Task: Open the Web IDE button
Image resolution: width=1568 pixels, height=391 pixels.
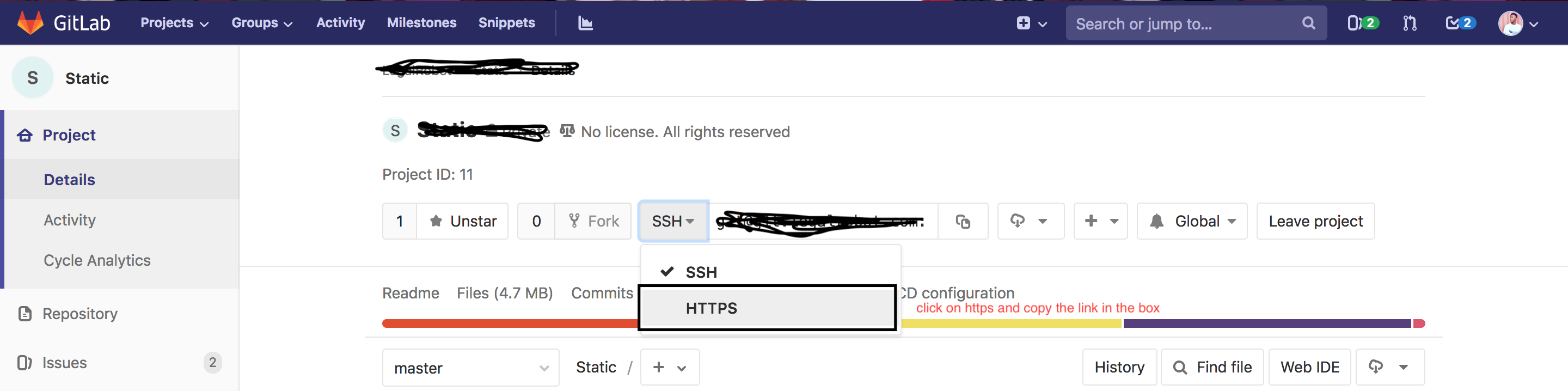Action: pos(1309,367)
